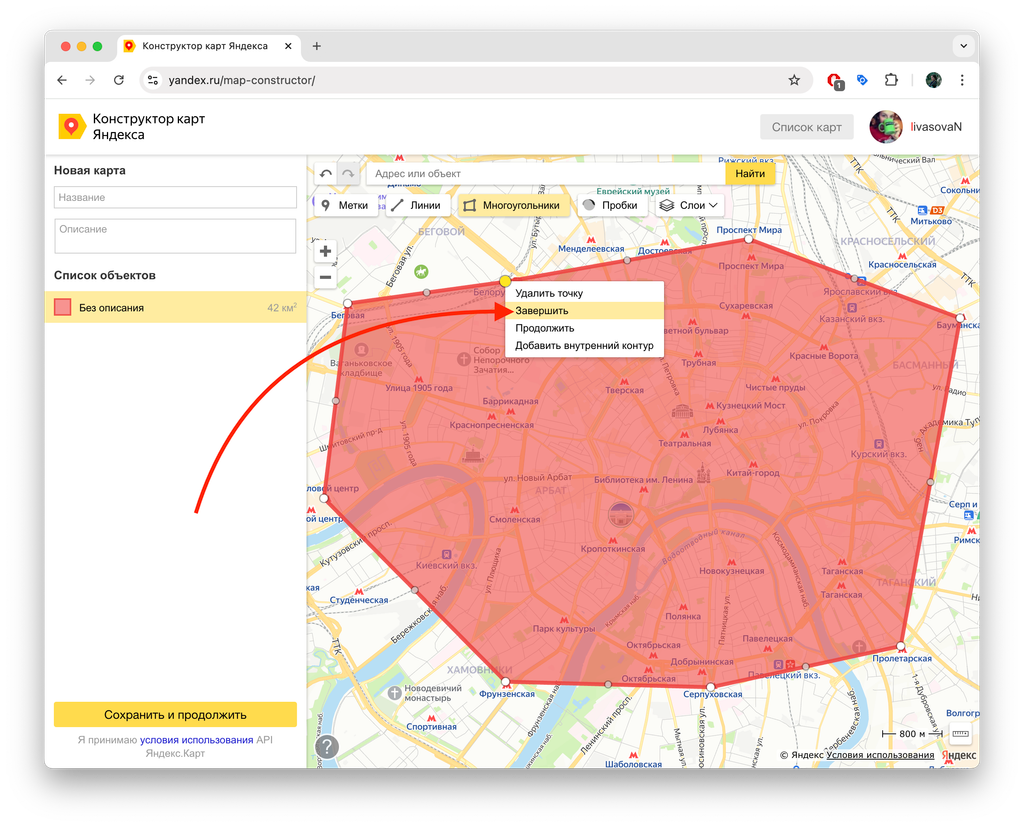Screen dimensions: 1024x827
Task: Click the Адрес или объект search field
Action: 545,174
